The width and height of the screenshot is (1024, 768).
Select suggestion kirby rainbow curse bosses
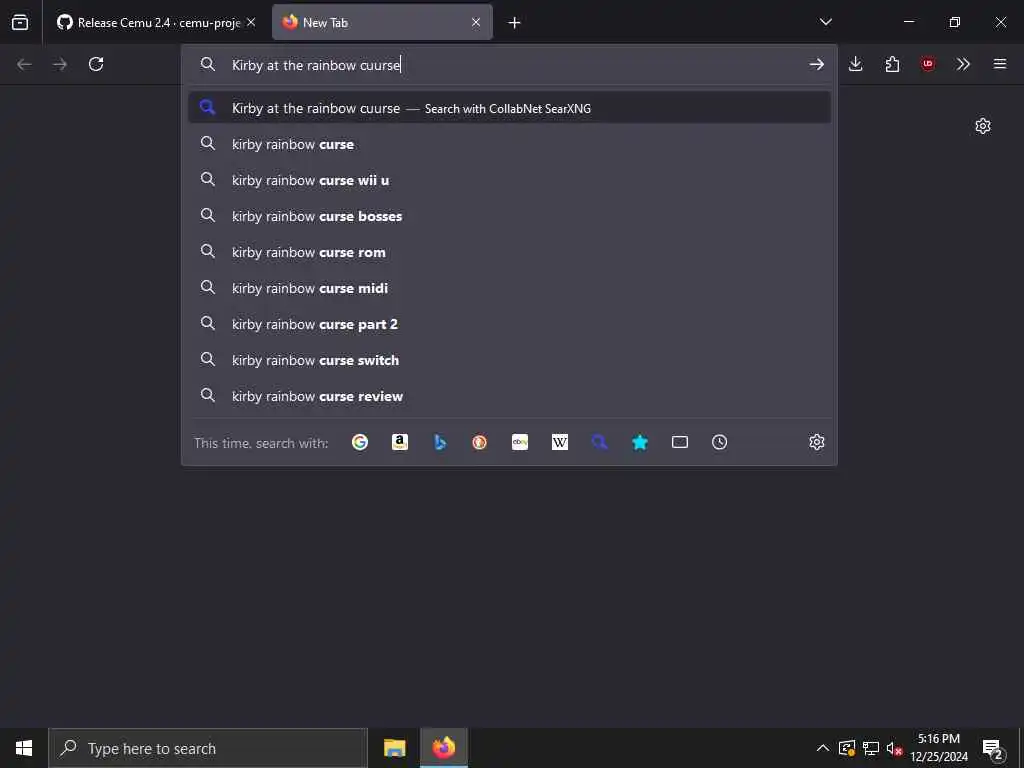509,216
